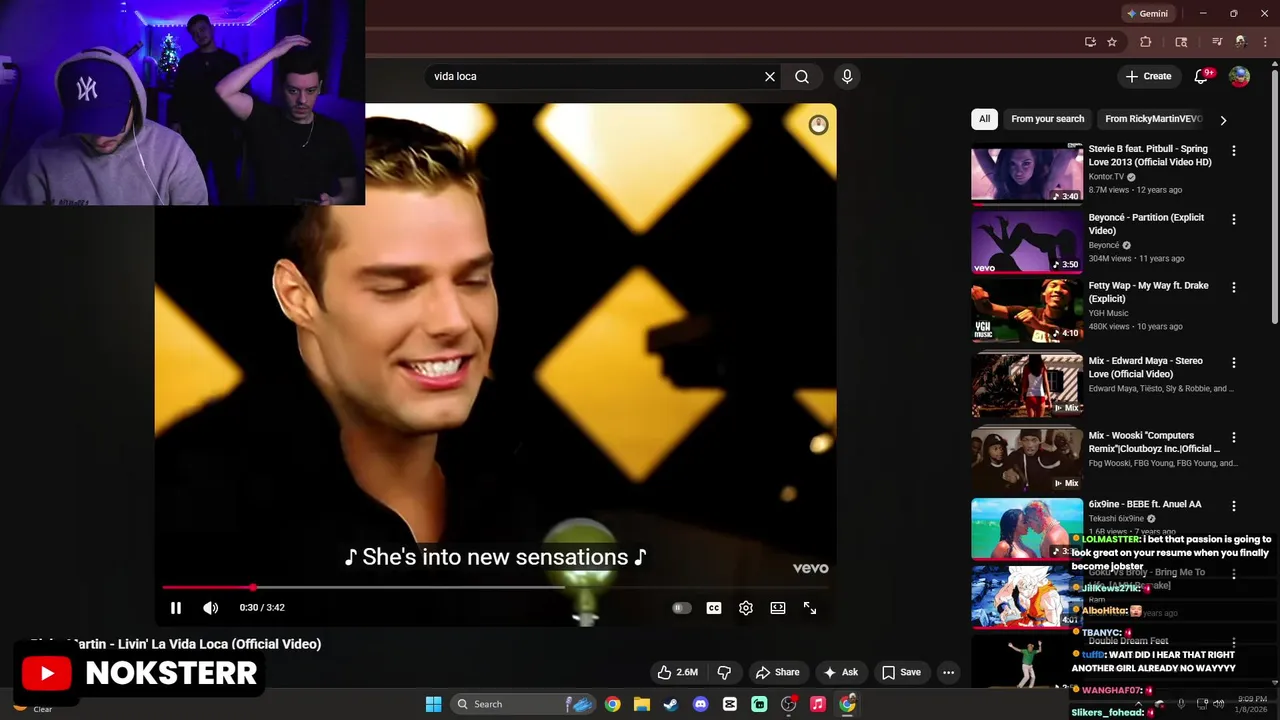Open options for Edward Maya Stereo Love mix

click(x=1234, y=362)
